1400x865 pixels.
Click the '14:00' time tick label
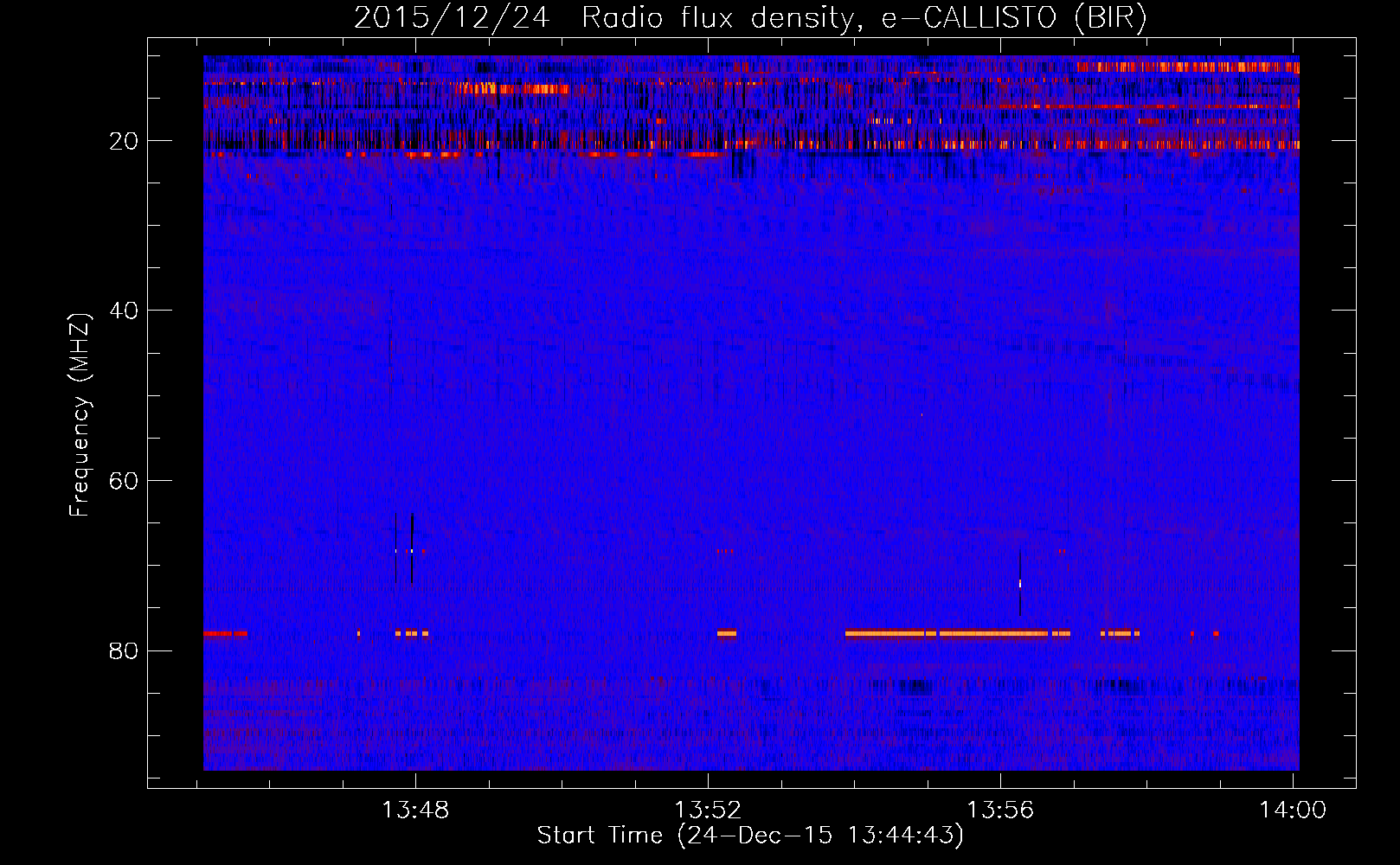click(x=1293, y=811)
